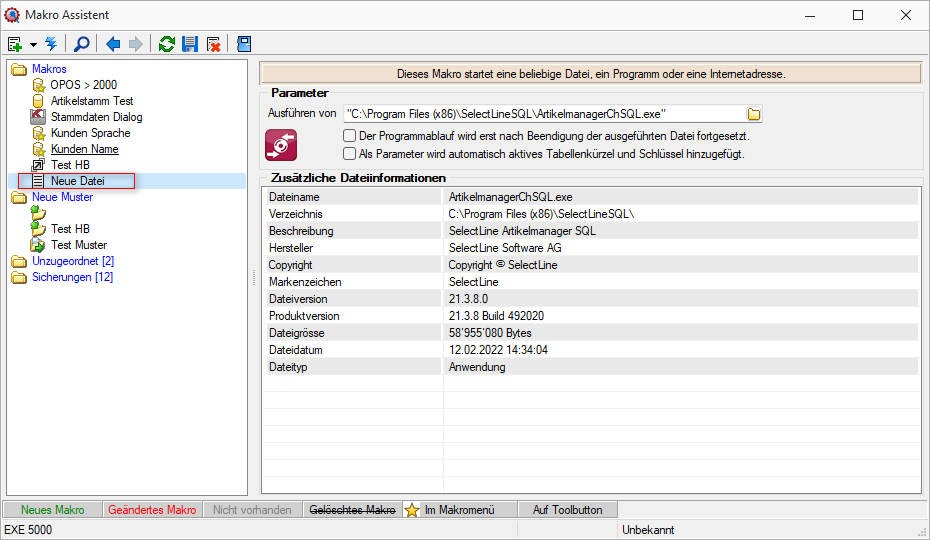Select macro Kunden Name
This screenshot has height=540, width=930.
click(x=84, y=149)
